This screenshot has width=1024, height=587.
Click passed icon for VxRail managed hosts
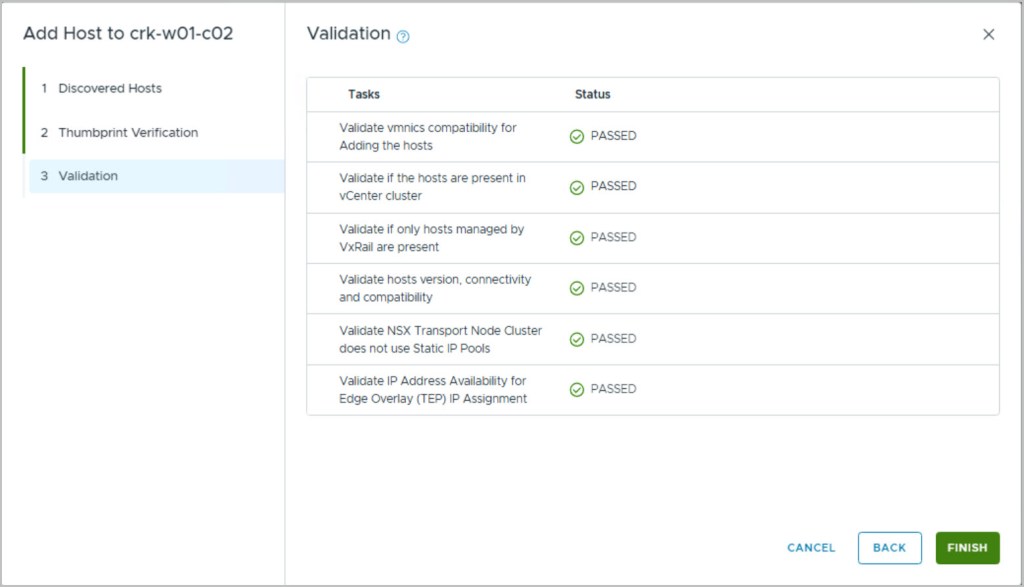pyautogui.click(x=576, y=238)
